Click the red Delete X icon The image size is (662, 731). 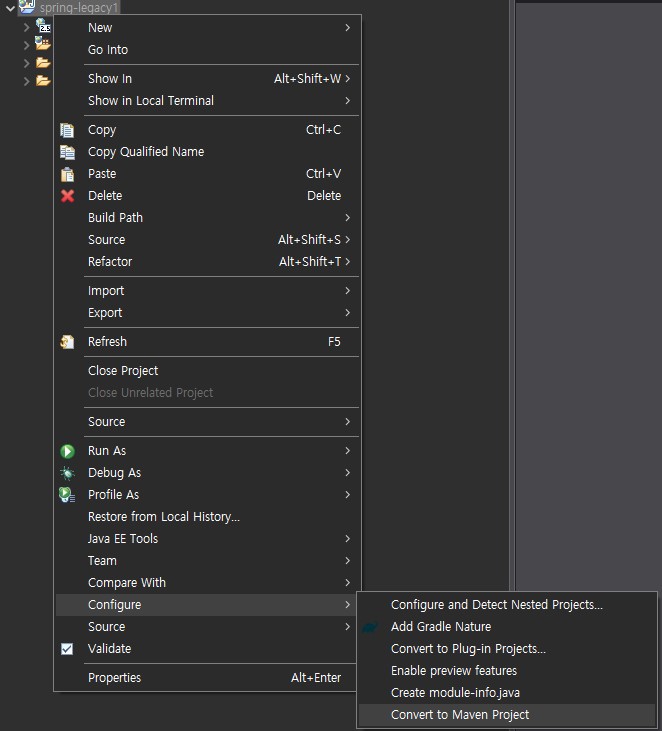coord(67,196)
